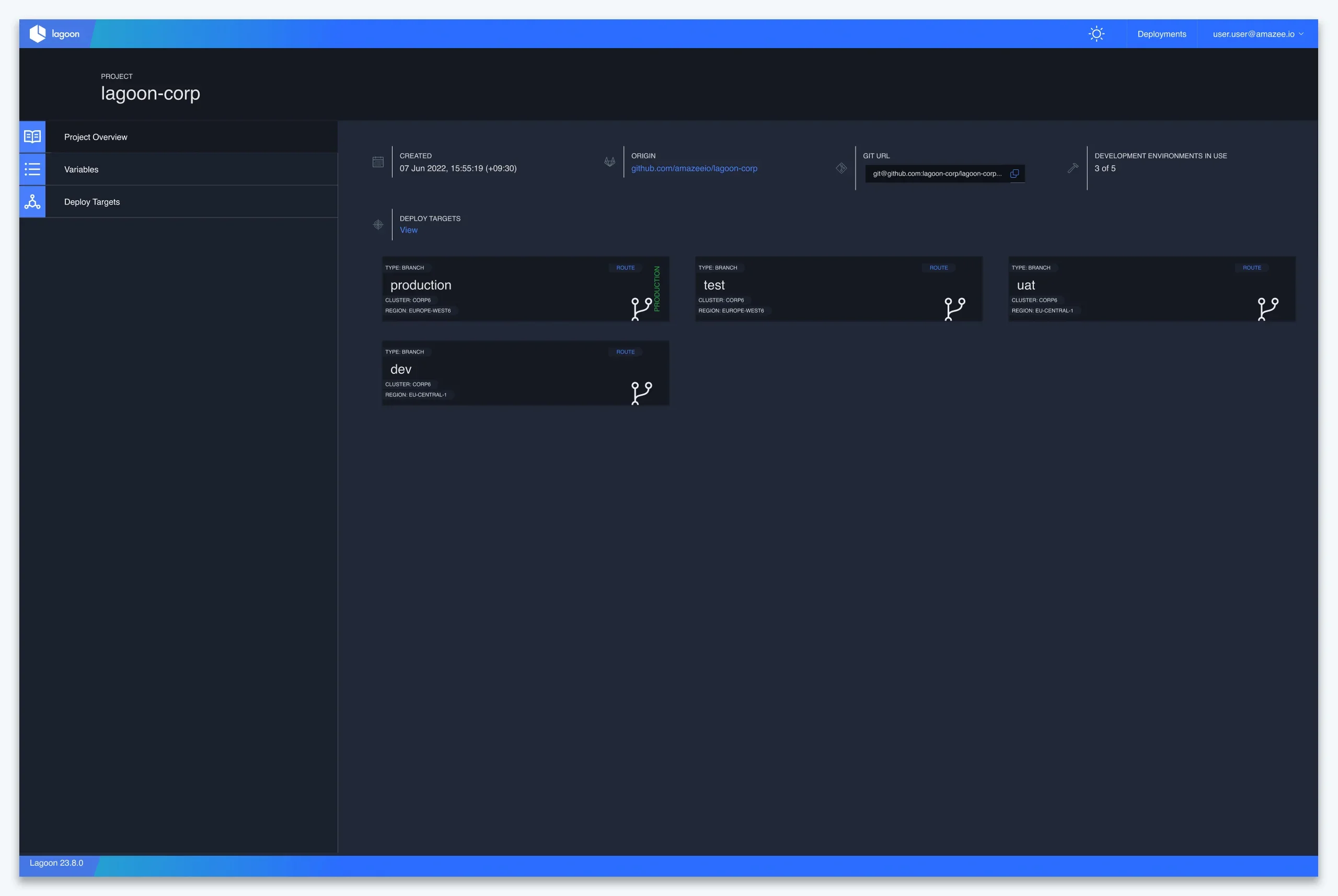
Task: Click the ROUTE label on test card
Action: 938,268
